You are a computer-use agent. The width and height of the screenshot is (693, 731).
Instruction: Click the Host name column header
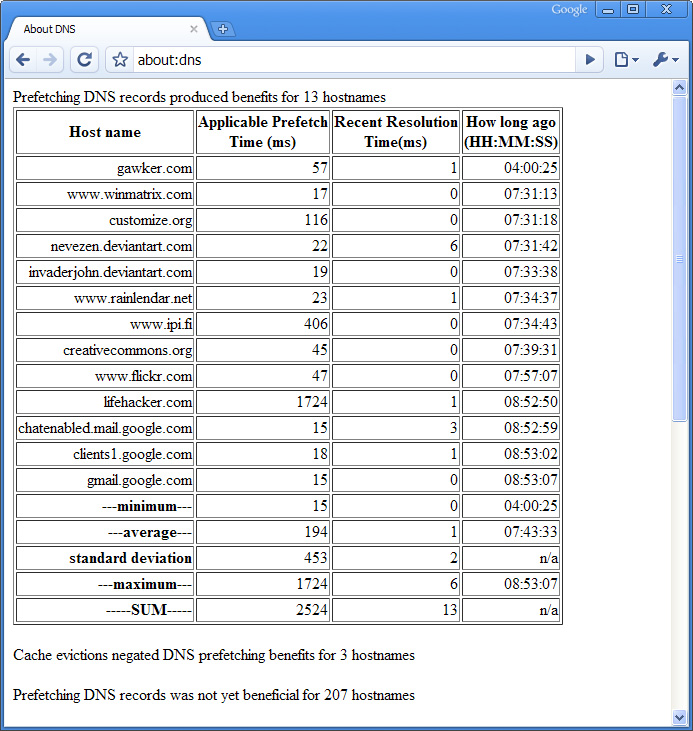tap(104, 132)
